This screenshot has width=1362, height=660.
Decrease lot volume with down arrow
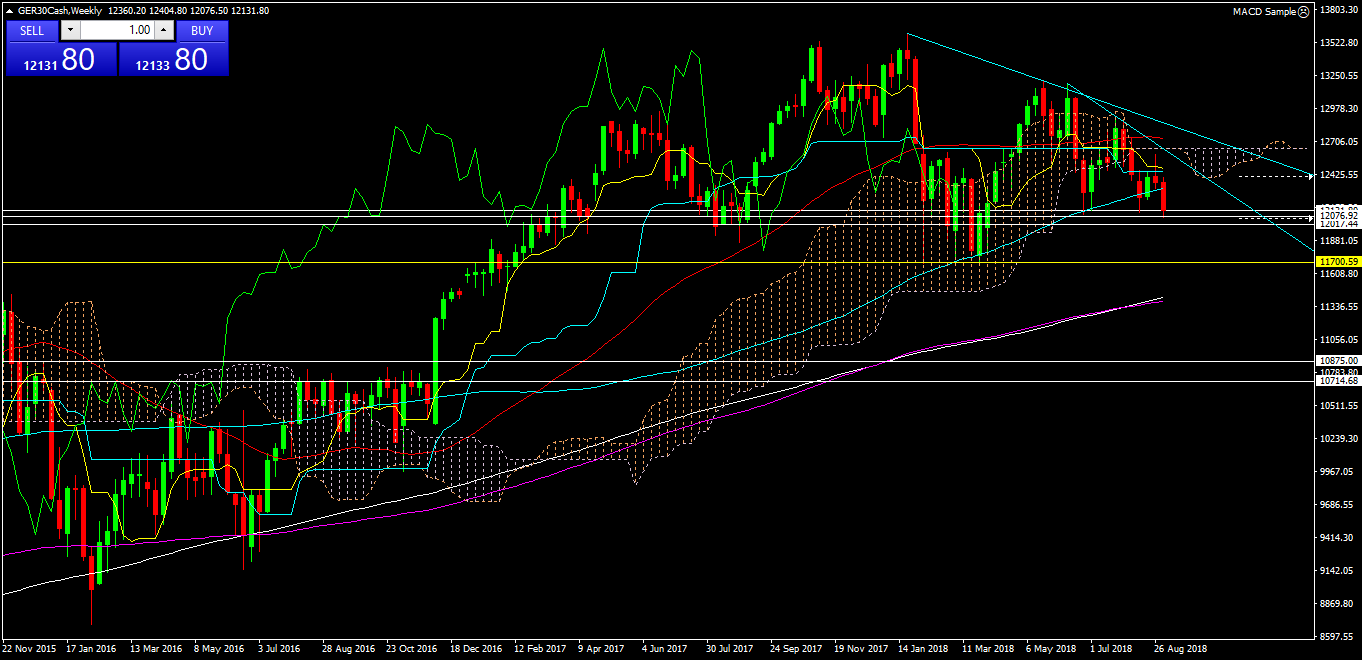tap(70, 30)
